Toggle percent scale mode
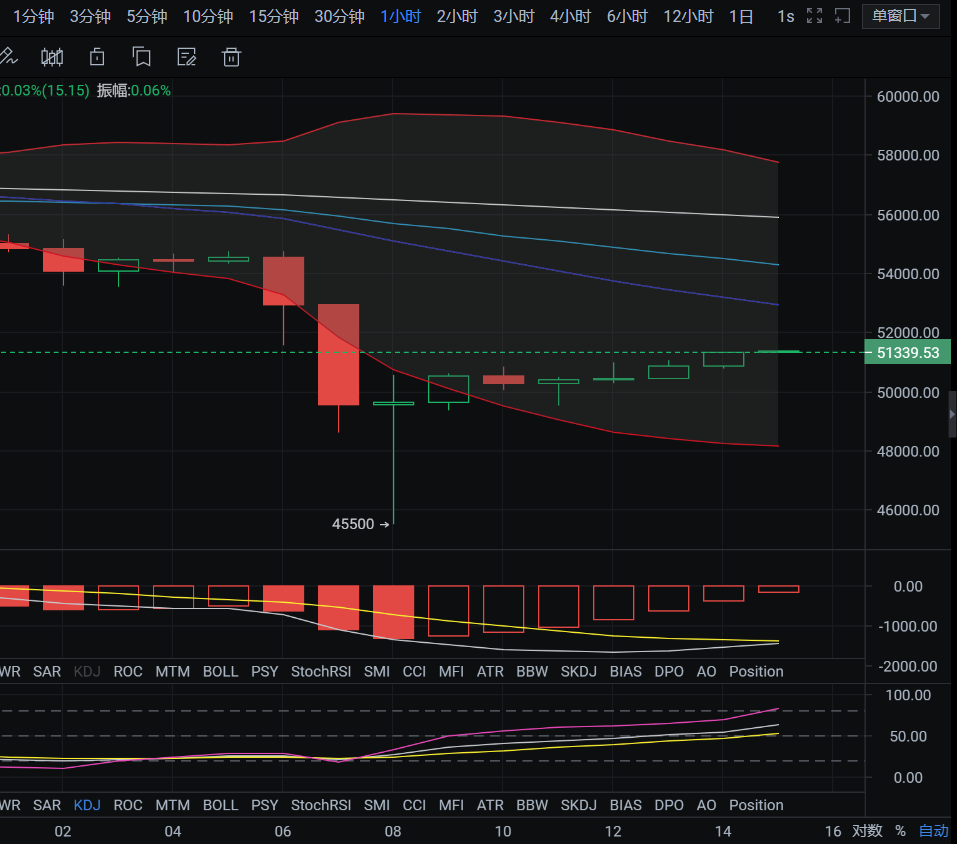 click(900, 831)
